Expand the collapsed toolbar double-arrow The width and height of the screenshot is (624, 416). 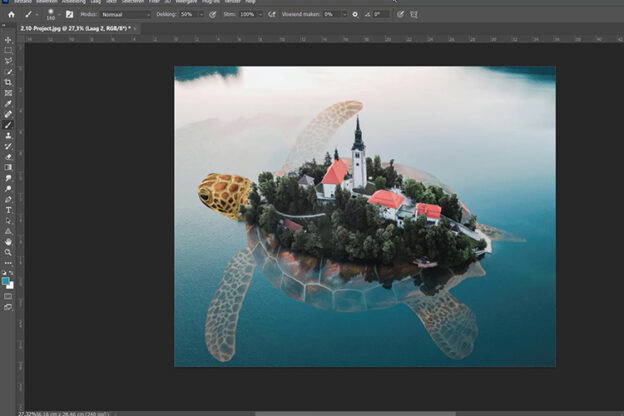click(4, 25)
